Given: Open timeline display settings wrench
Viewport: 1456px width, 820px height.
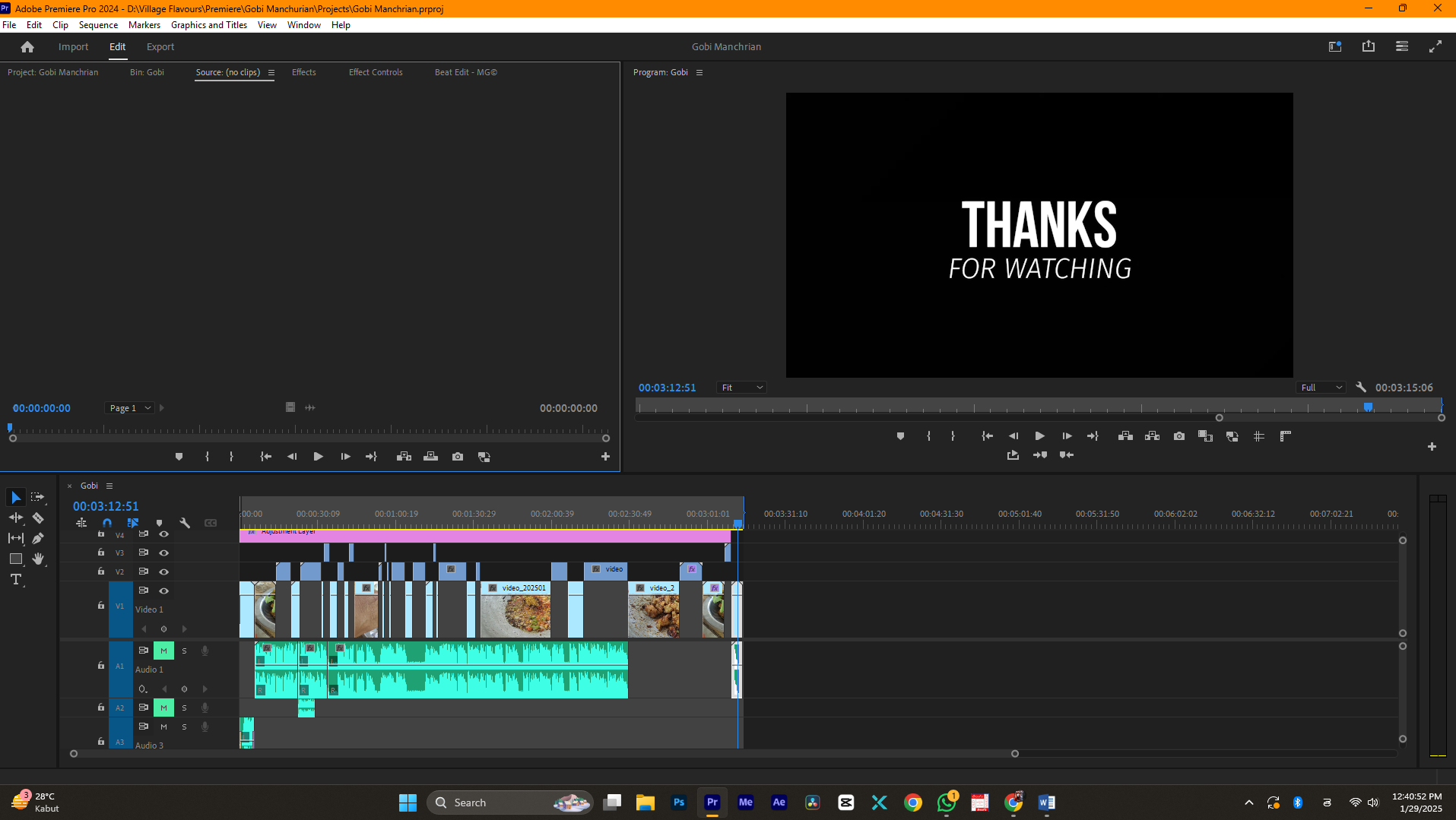Looking at the screenshot, I should 185,523.
